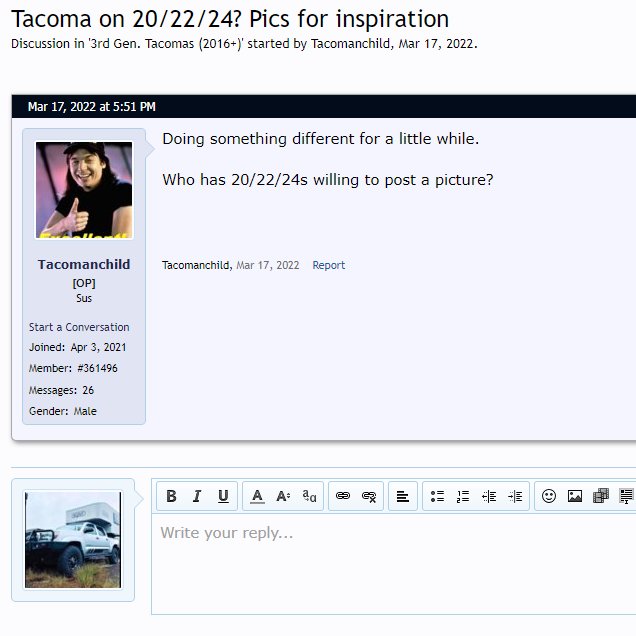Click the insert link icon
The height and width of the screenshot is (636, 636).
[x=343, y=496]
